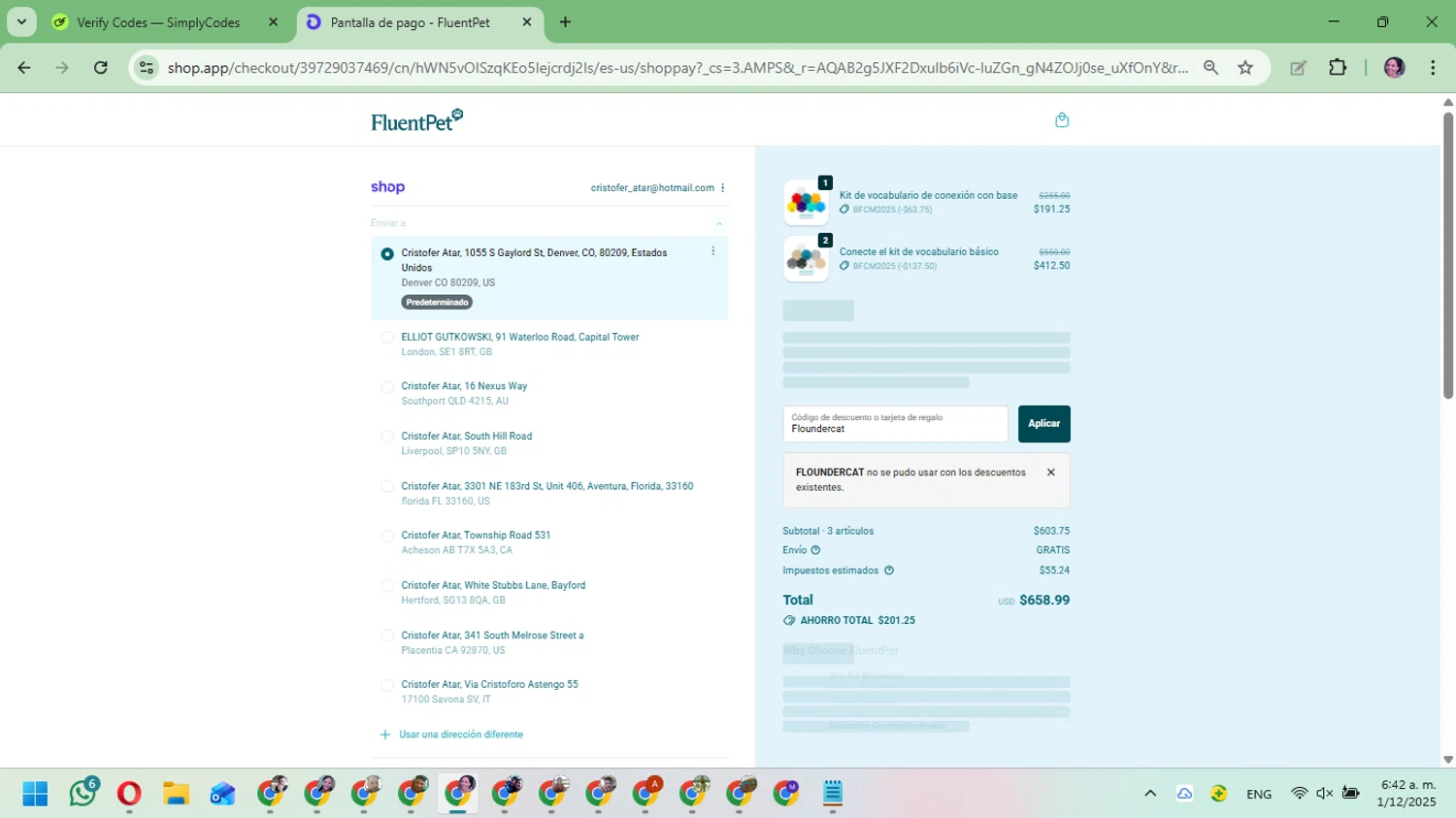Collapse the Enviar a section chevron
The width and height of the screenshot is (1456, 818).
point(719,223)
